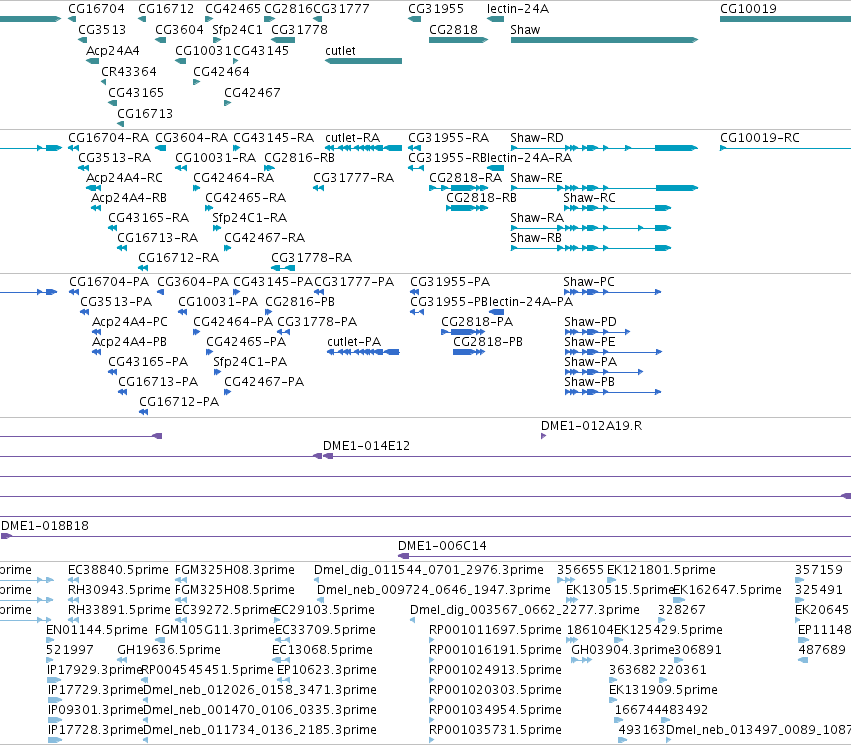Click the lectin-24A gene arrow
The image size is (851, 745).
pyautogui.click(x=496, y=19)
